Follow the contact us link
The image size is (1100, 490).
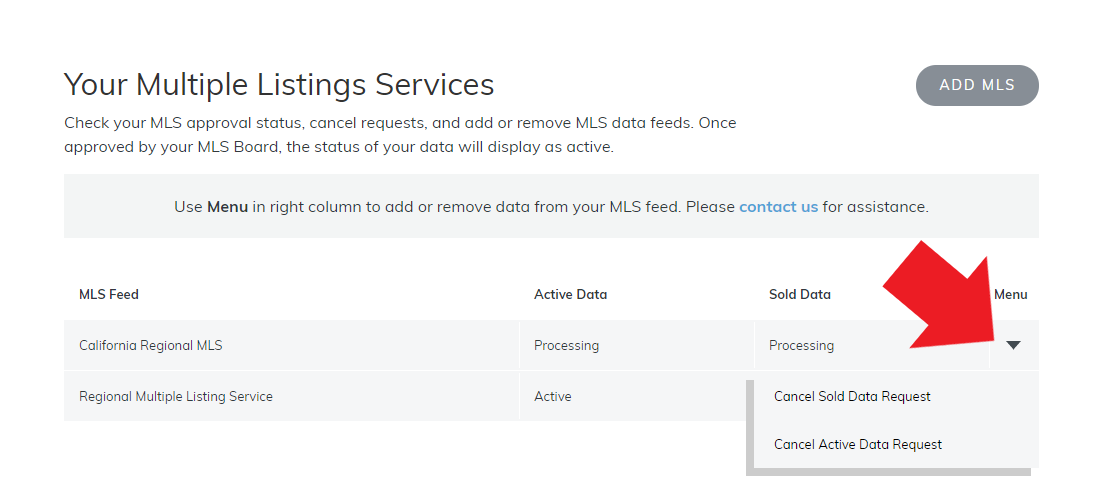[779, 207]
